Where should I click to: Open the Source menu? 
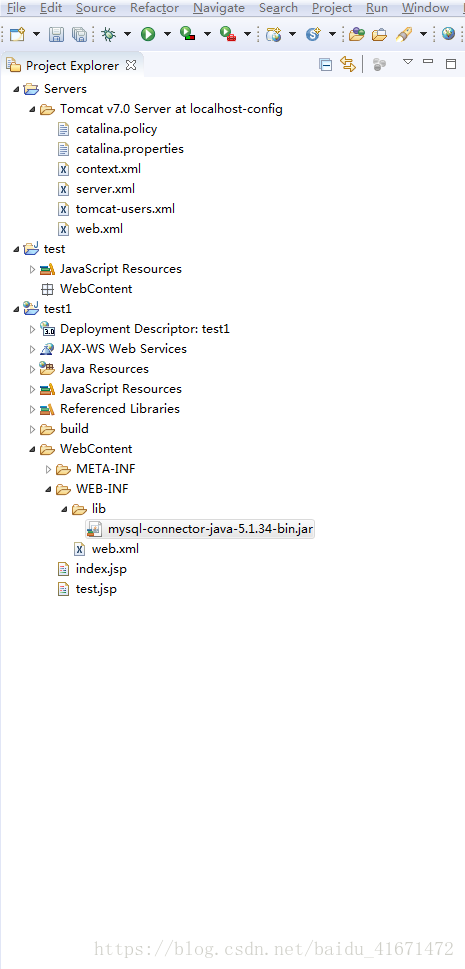coord(96,8)
